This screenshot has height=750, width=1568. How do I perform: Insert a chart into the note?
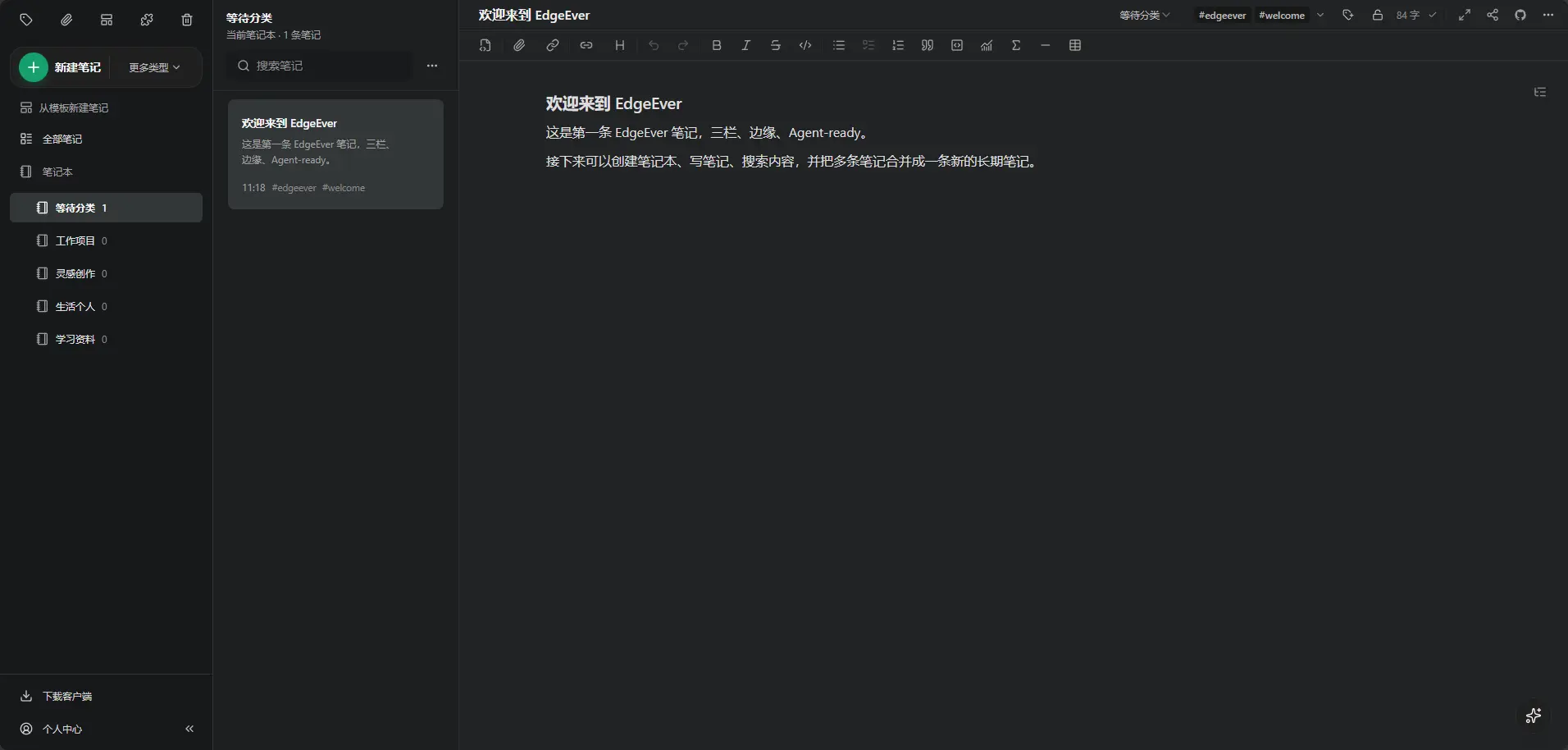(987, 45)
